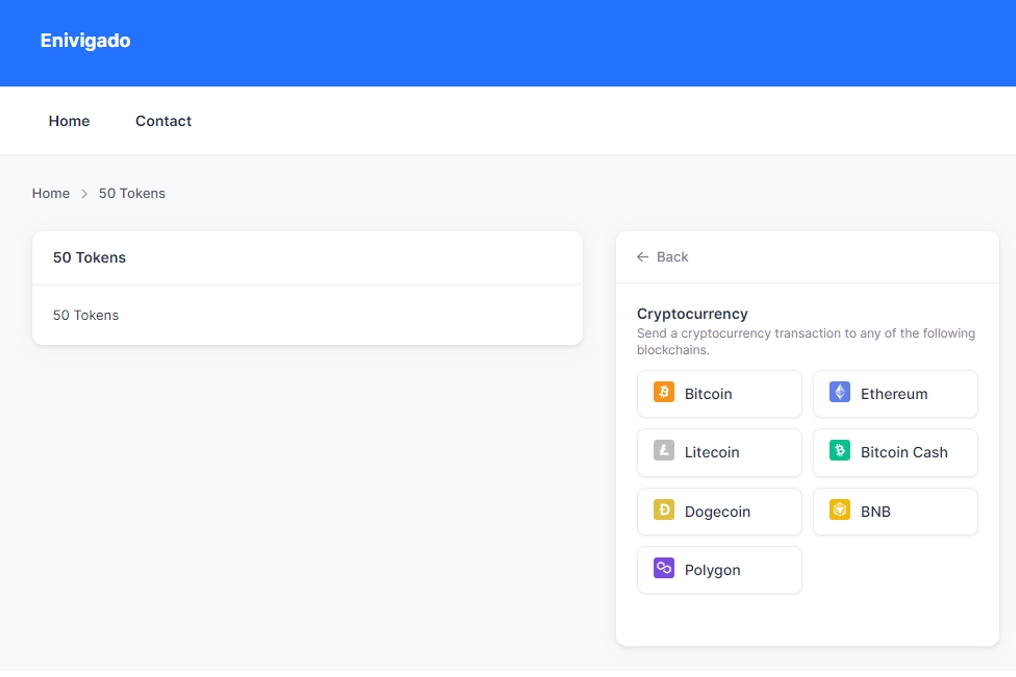Click the purple Polygon icon
The height and width of the screenshot is (677, 1016).
point(664,568)
